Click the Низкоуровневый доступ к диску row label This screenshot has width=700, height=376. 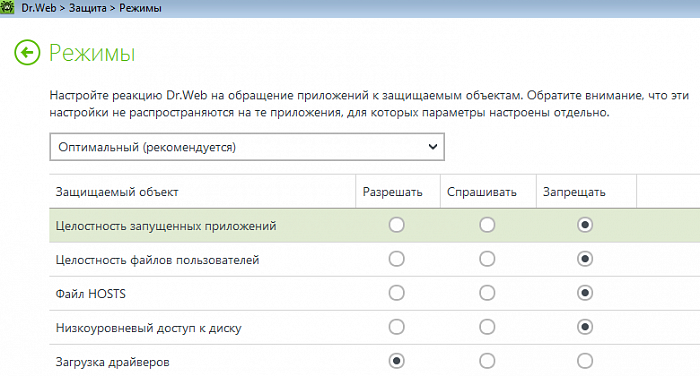pos(149,328)
